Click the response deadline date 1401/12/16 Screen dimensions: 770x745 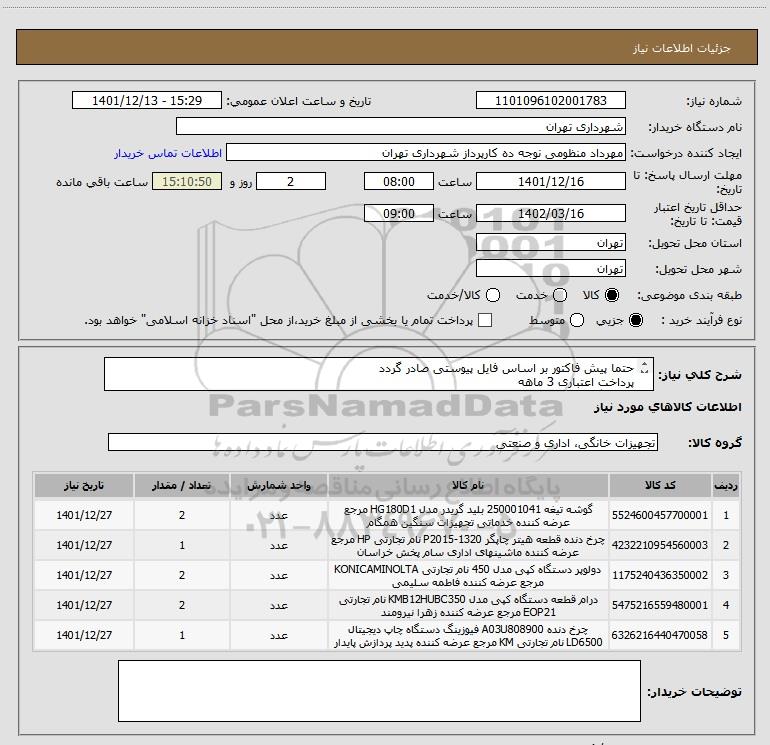pos(550,181)
